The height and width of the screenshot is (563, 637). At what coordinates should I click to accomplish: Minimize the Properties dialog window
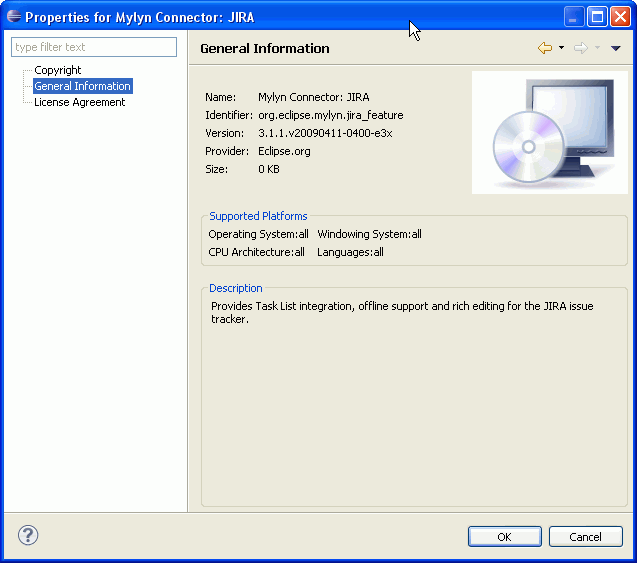click(574, 17)
